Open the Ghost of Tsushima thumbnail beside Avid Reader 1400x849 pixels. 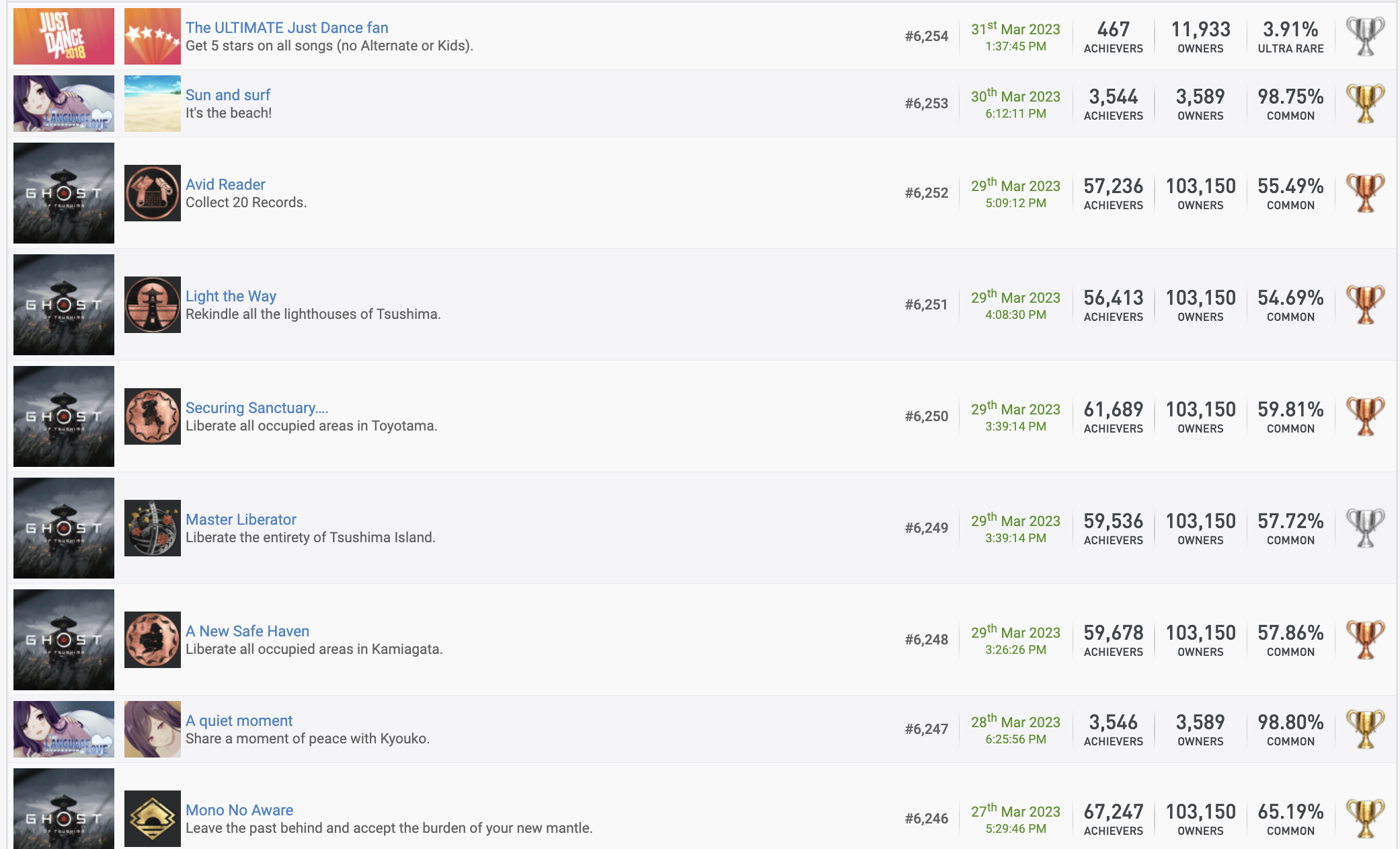pos(64,193)
